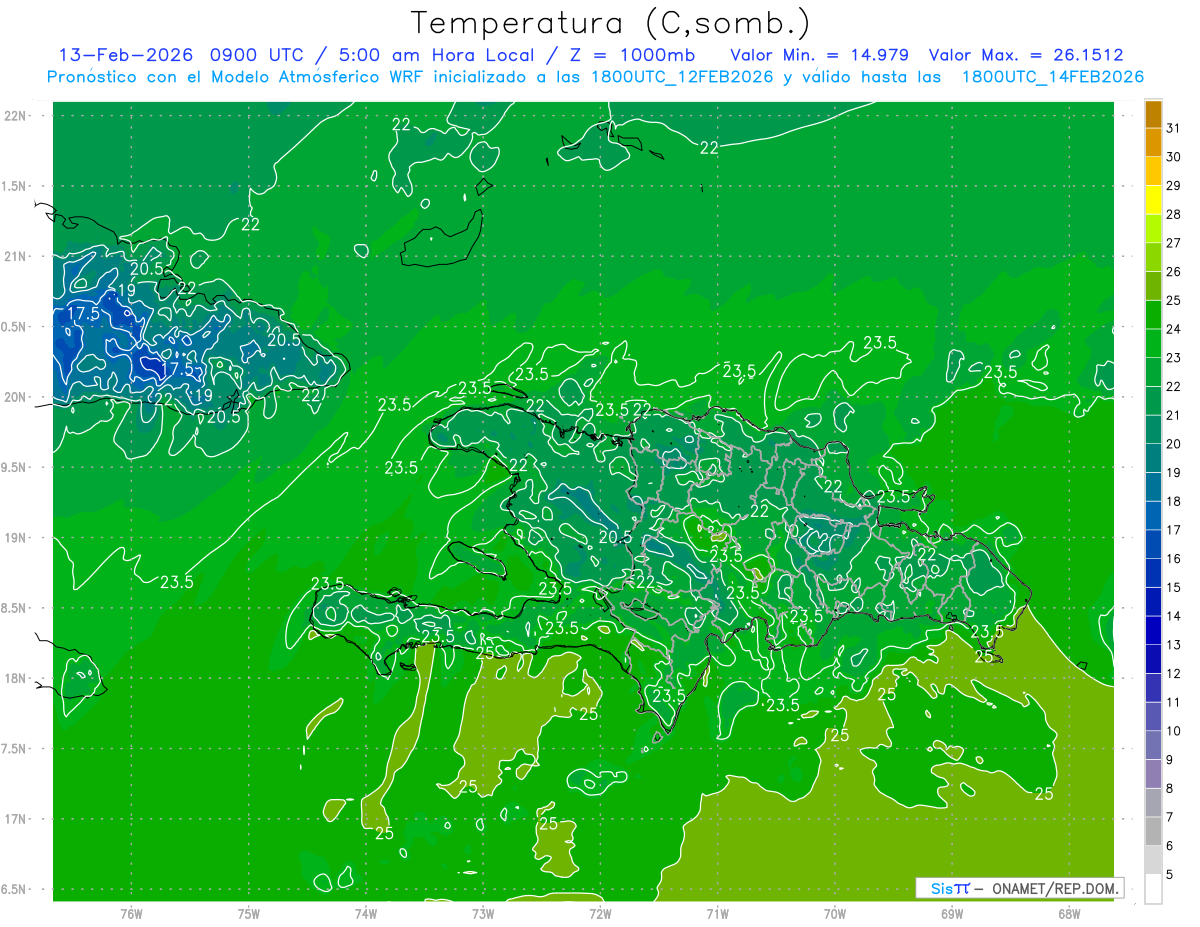Click legend value '31' on color scale
Screen dimensions: 1200x927
coord(1174,128)
